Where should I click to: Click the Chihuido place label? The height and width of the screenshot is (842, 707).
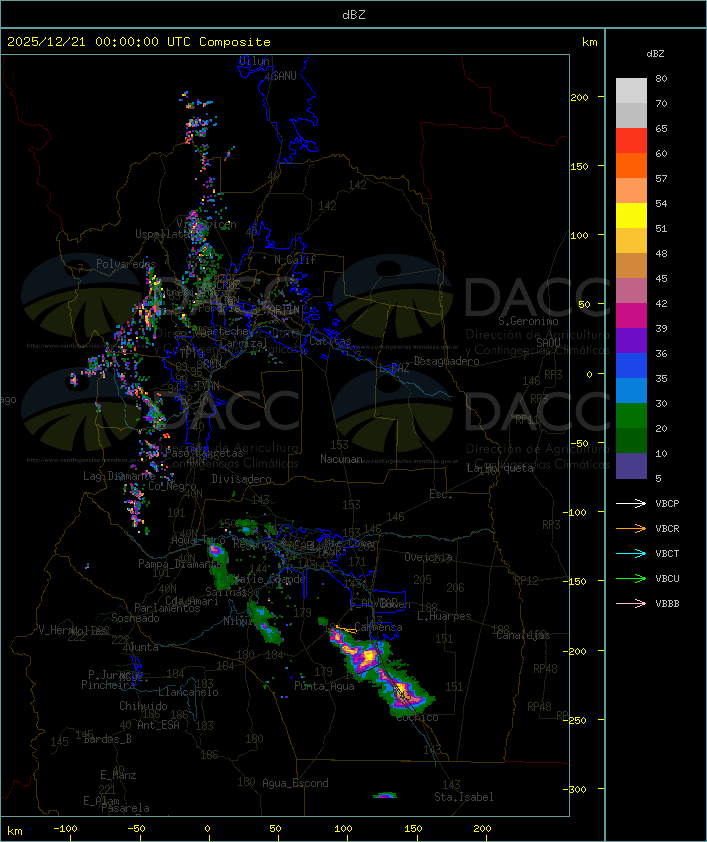pyautogui.click(x=143, y=706)
